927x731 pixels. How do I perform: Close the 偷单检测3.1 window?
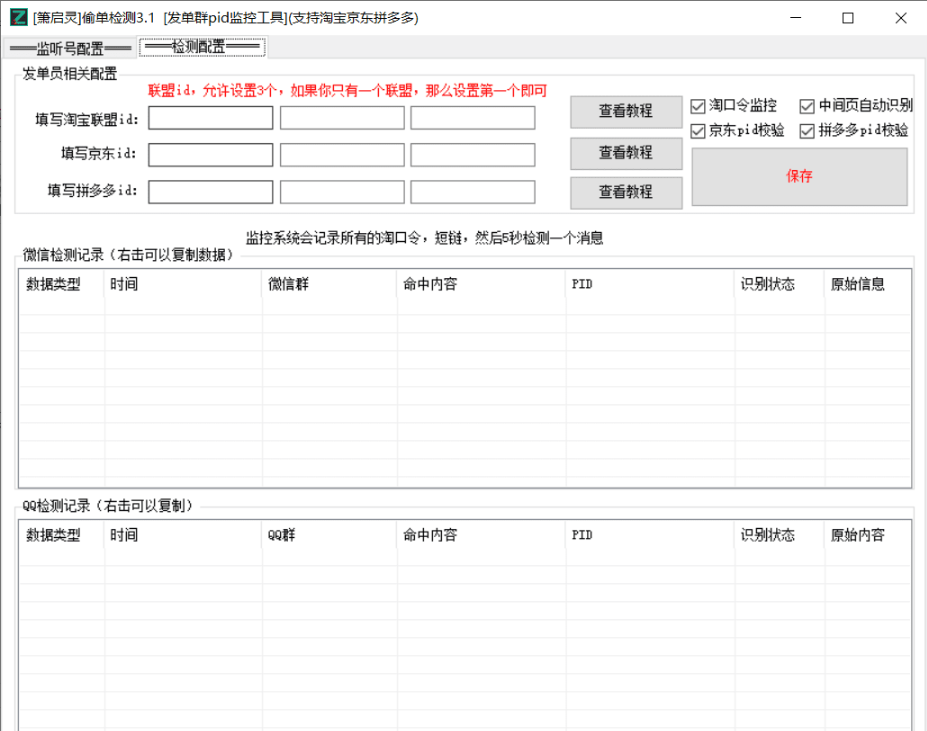click(x=900, y=18)
